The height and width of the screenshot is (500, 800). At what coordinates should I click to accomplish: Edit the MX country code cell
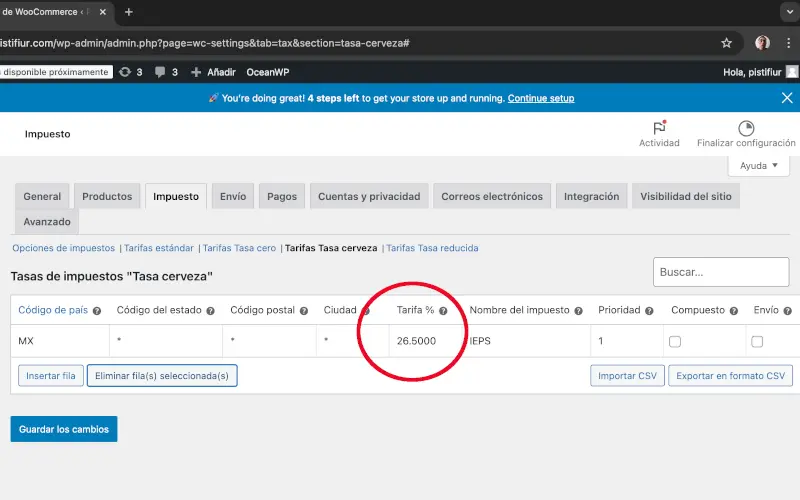pyautogui.click(x=60, y=341)
